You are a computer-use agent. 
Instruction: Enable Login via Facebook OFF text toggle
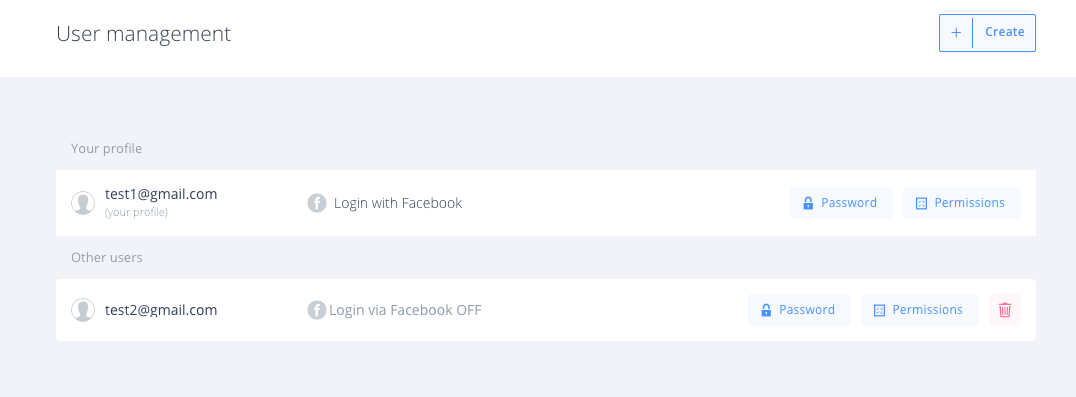[406, 310]
